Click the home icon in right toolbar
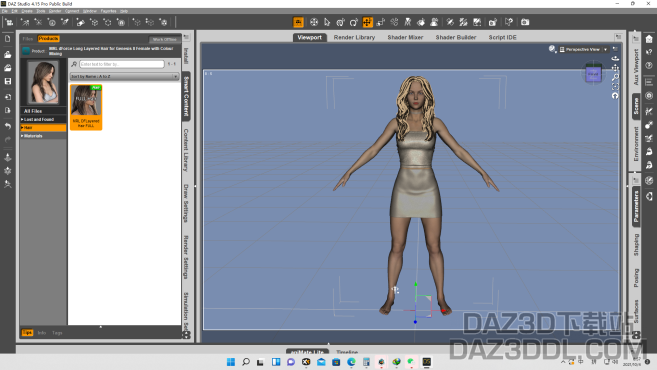The height and width of the screenshot is (370, 657). coord(649,39)
